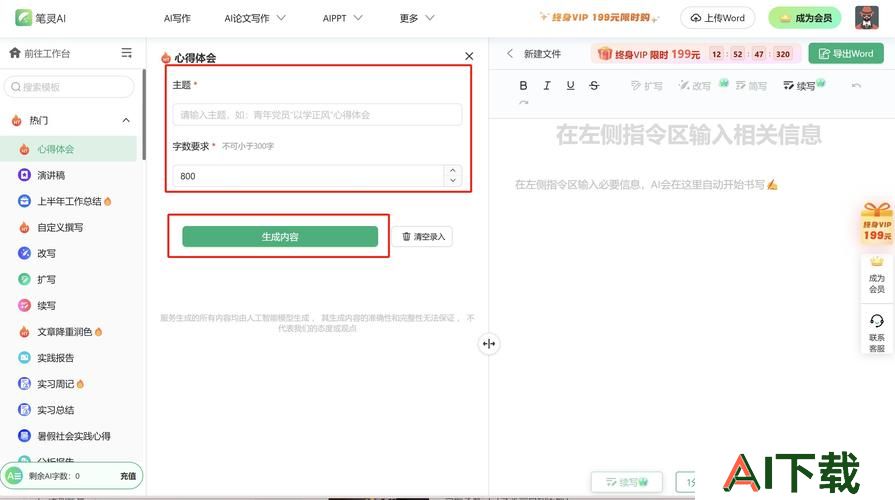Click the 清空录入 button
This screenshot has width=895, height=500.
pos(422,236)
